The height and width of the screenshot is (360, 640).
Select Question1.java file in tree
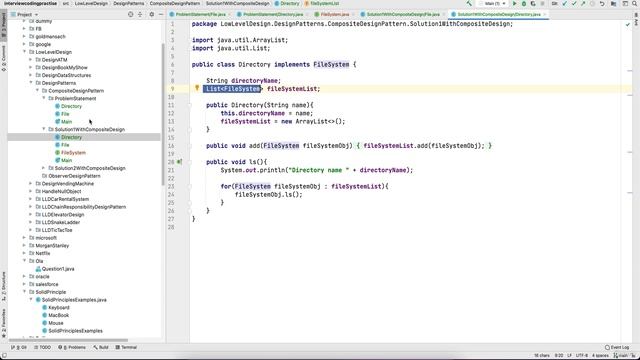click(58, 269)
